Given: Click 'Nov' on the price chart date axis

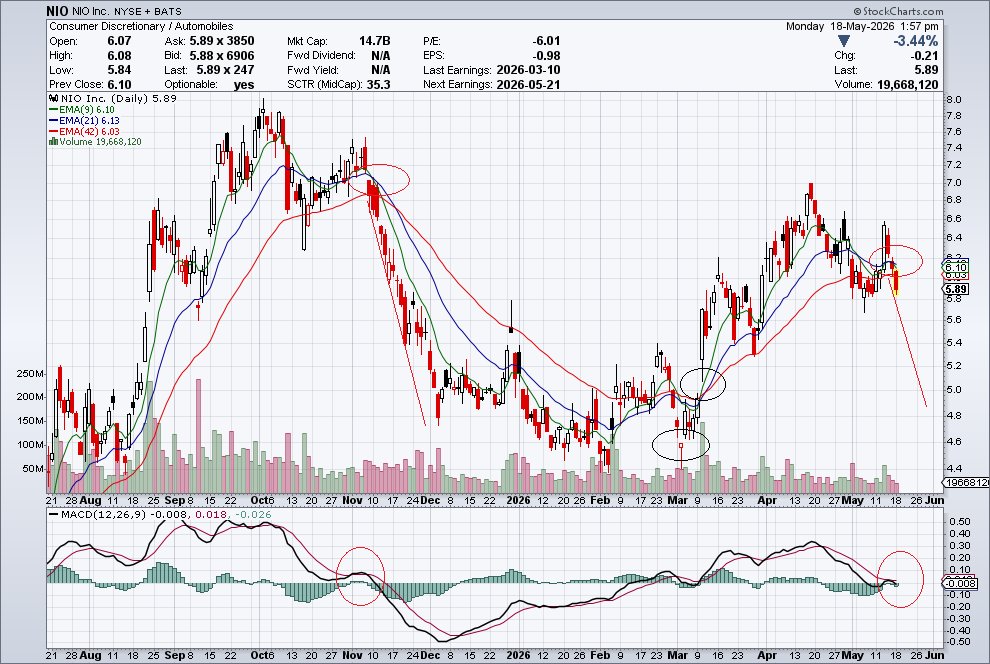Looking at the screenshot, I should point(352,500).
